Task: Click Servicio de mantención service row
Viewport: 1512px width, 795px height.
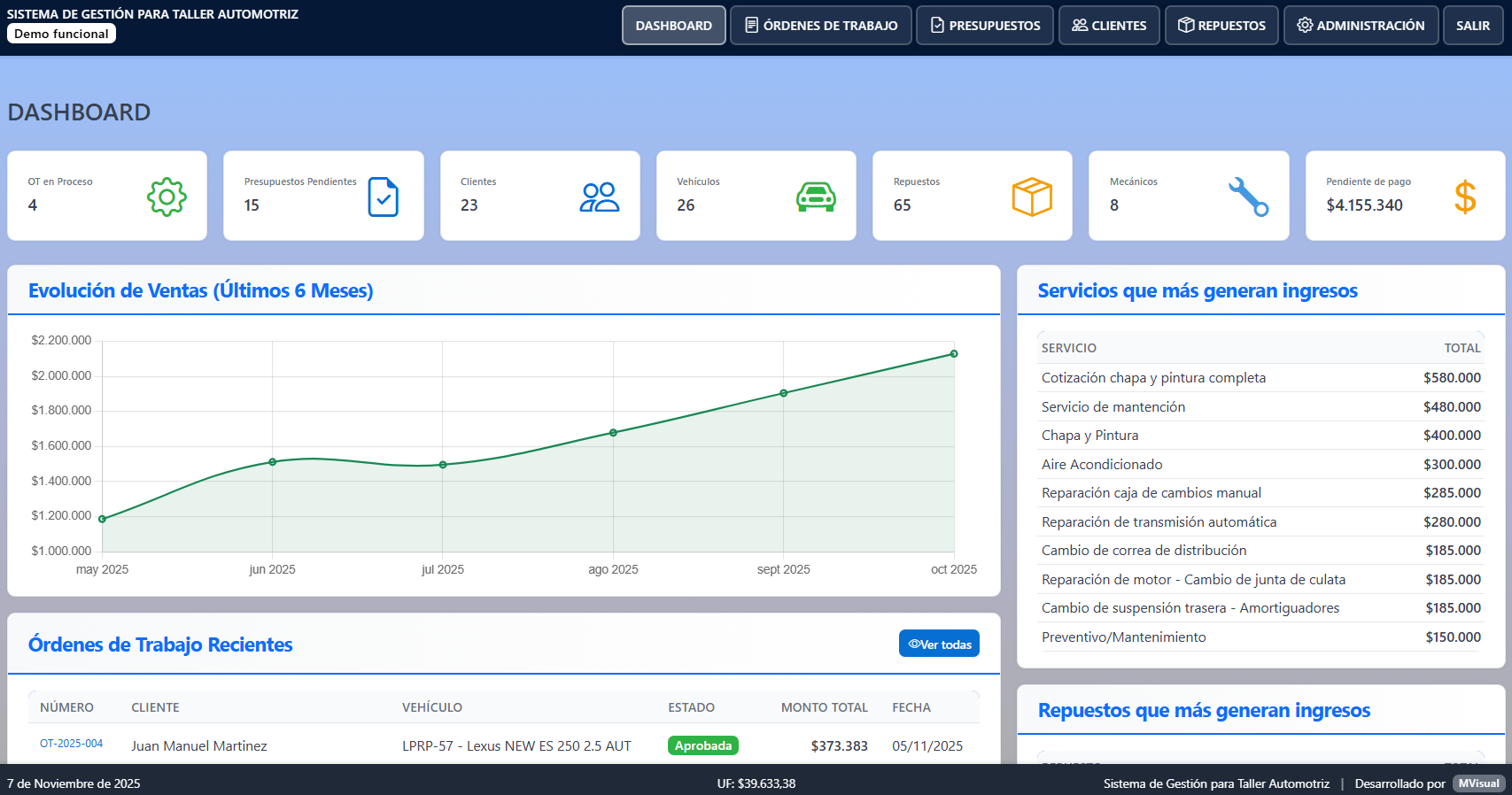Action: pyautogui.click(x=1260, y=406)
